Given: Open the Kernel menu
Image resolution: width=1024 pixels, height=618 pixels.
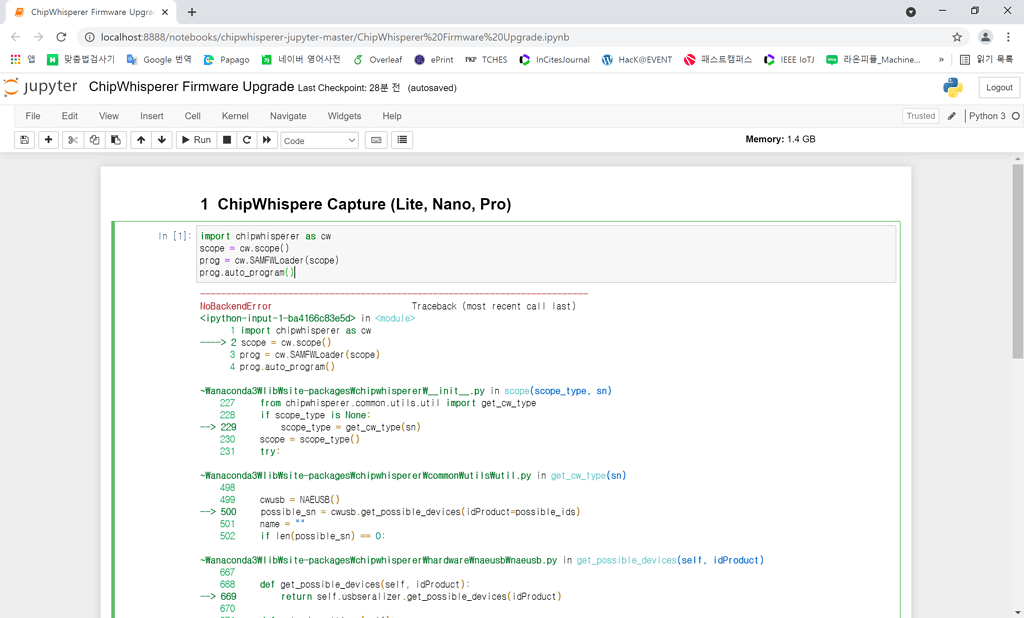Looking at the screenshot, I should [x=234, y=116].
